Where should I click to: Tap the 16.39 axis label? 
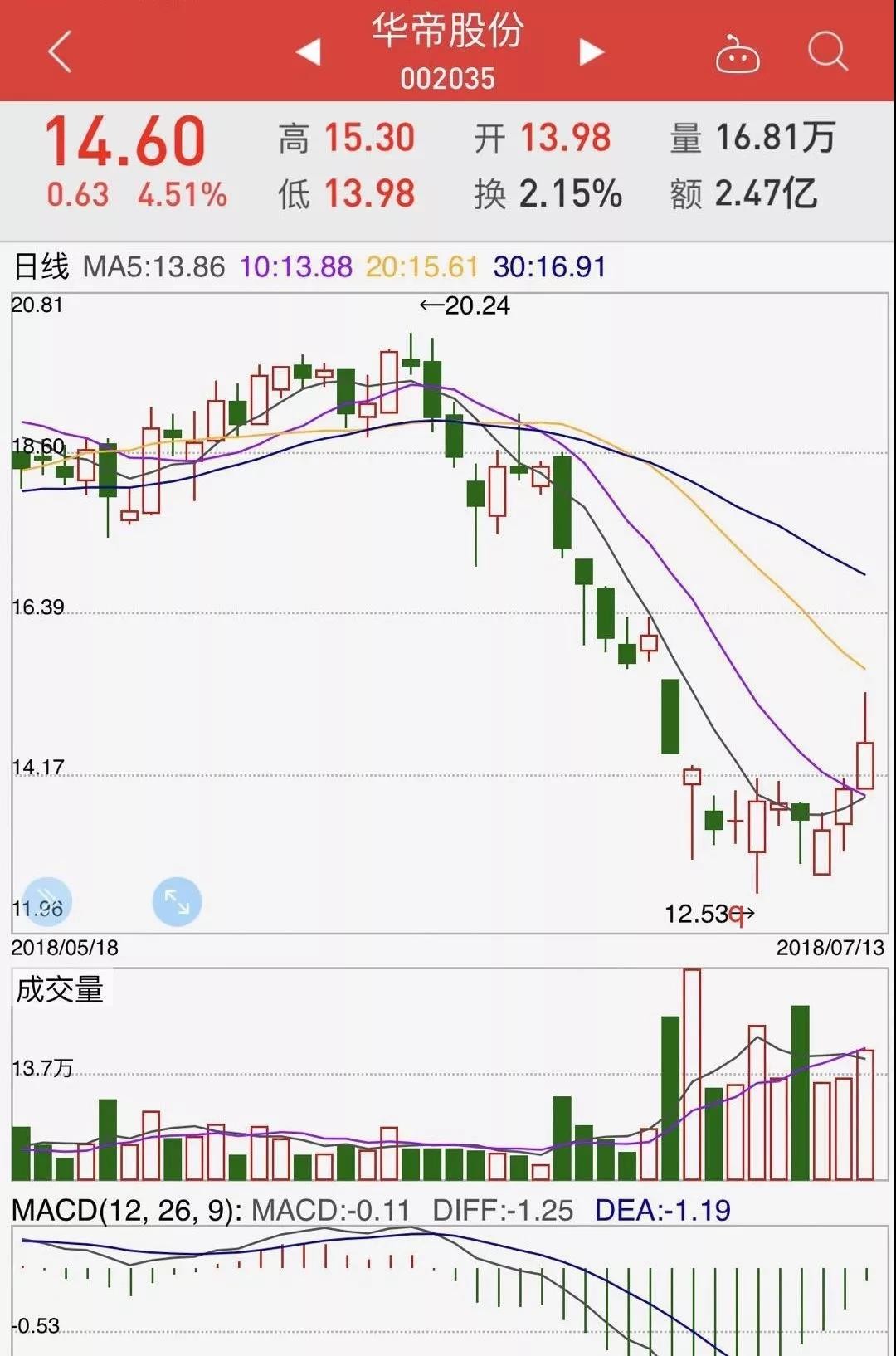(x=38, y=607)
